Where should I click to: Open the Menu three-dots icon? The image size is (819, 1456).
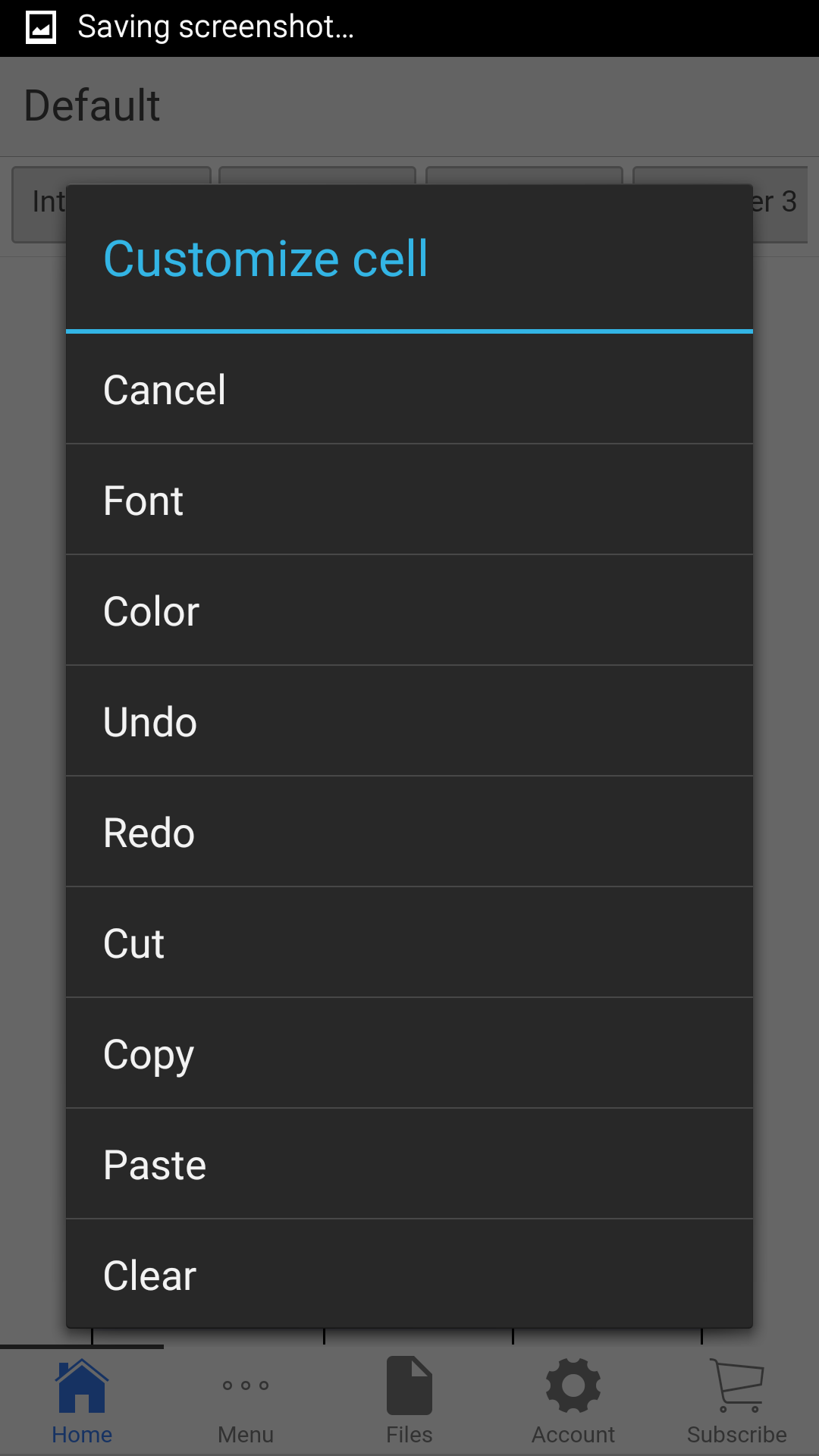[246, 1385]
